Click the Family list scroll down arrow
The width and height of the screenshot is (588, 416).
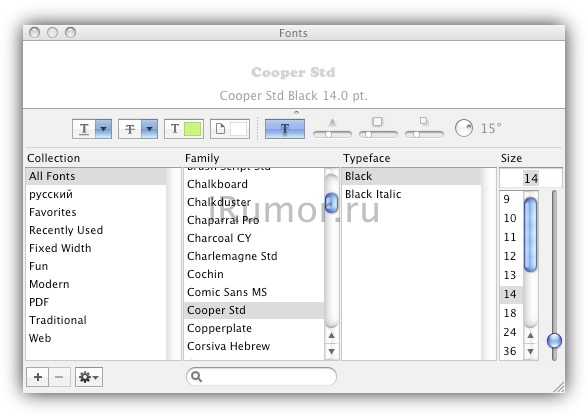point(332,351)
